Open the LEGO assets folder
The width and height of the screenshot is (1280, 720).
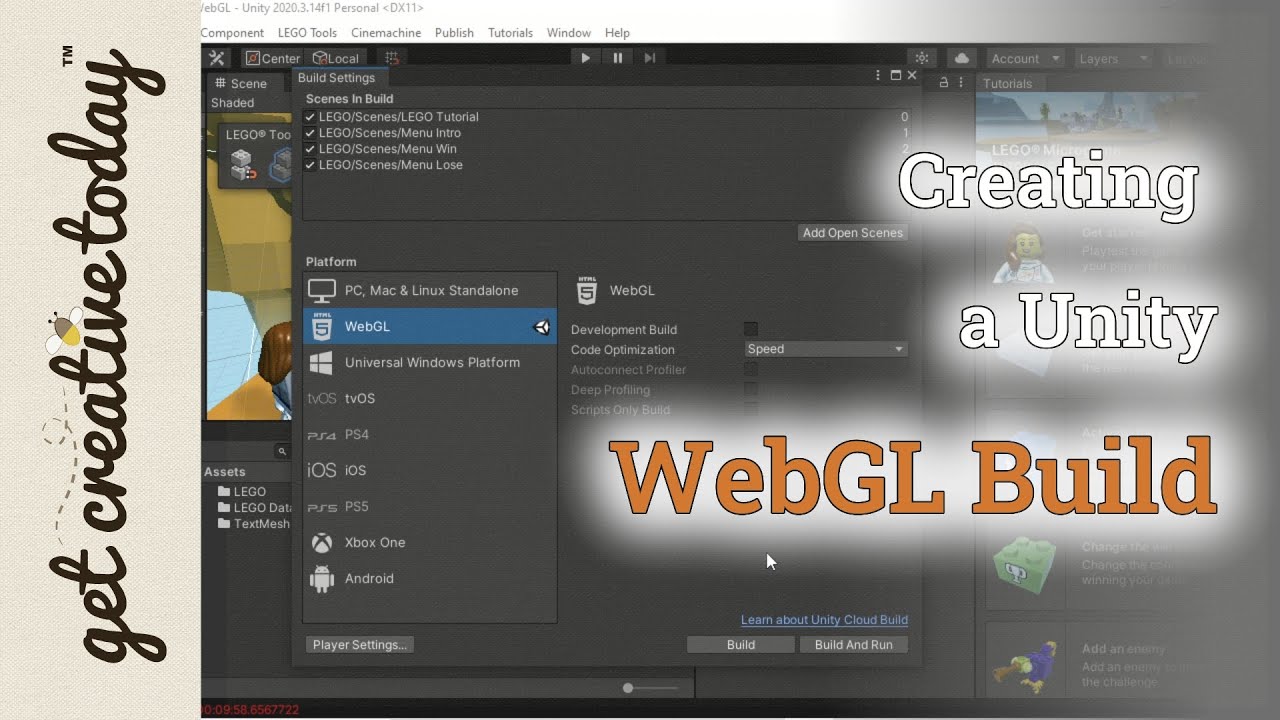(241, 491)
